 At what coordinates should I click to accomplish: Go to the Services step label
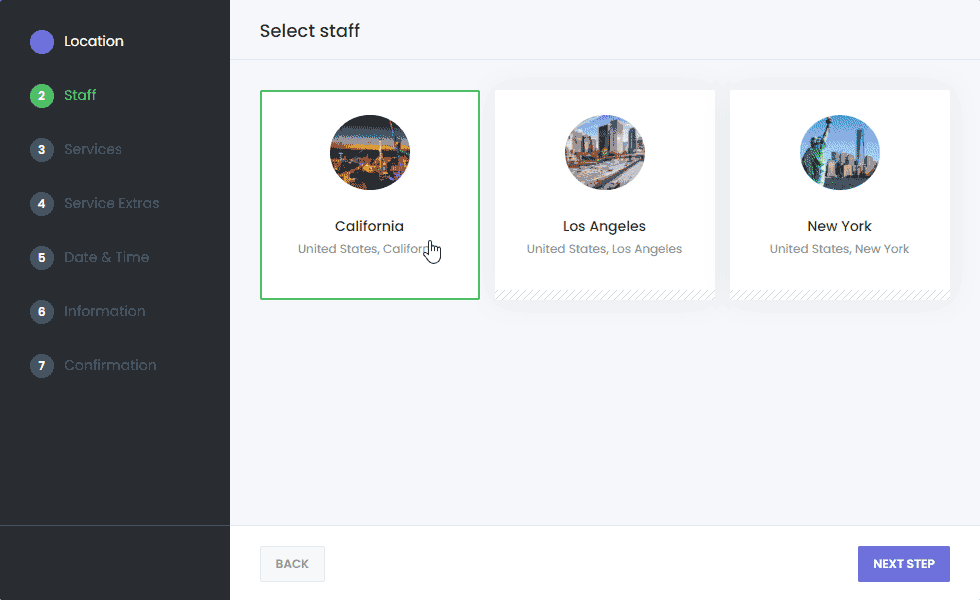[x=93, y=149]
